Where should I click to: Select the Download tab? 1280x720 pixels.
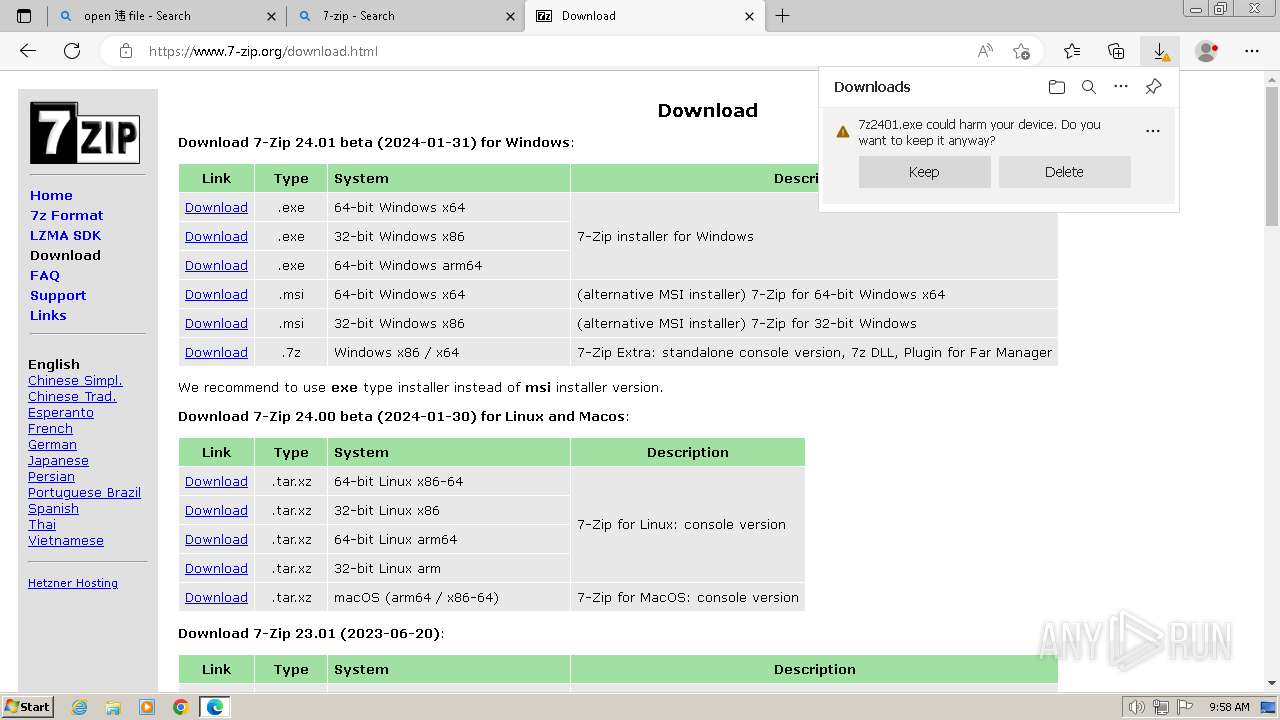tap(644, 16)
